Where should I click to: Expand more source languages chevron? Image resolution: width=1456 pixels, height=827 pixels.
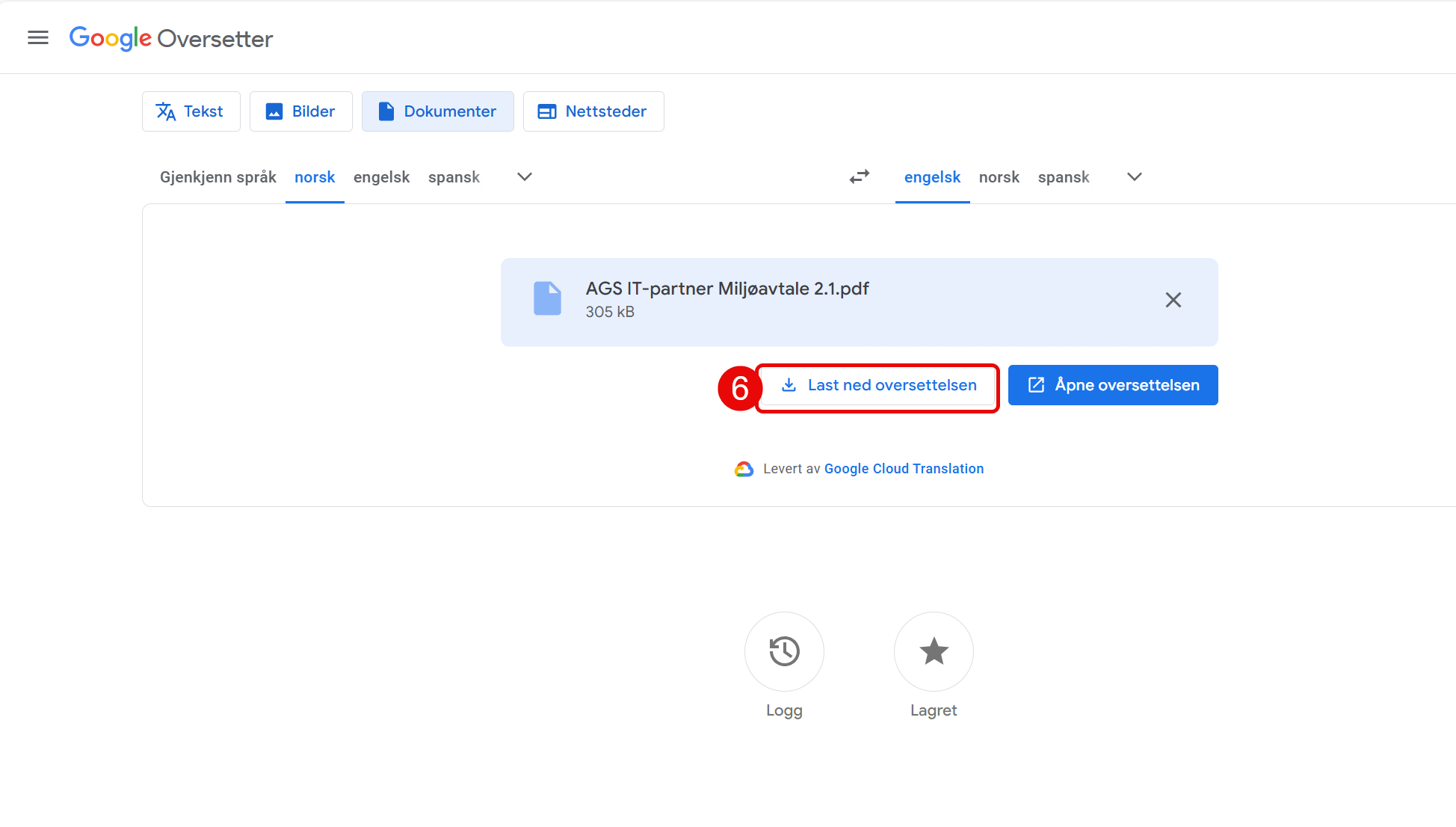pyautogui.click(x=525, y=177)
